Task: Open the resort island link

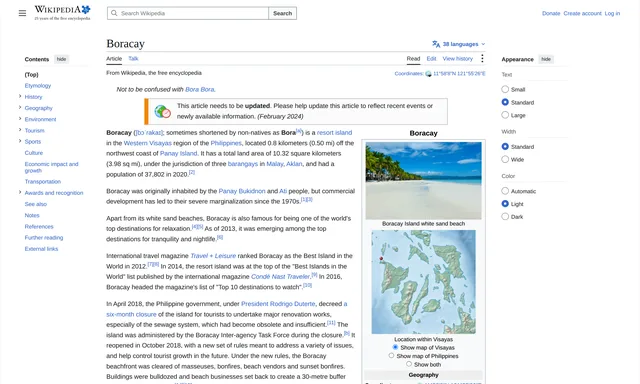Action: [334, 133]
